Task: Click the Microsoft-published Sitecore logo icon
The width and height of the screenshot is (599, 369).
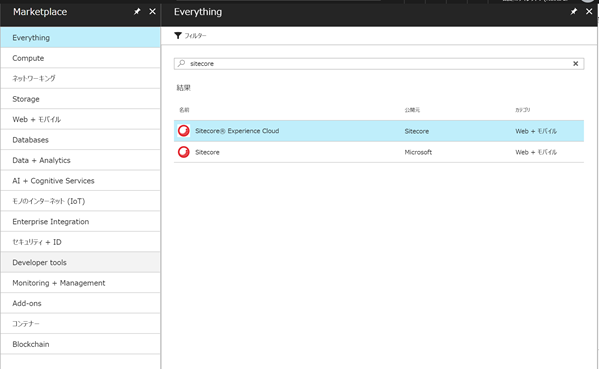Action: pyautogui.click(x=184, y=152)
